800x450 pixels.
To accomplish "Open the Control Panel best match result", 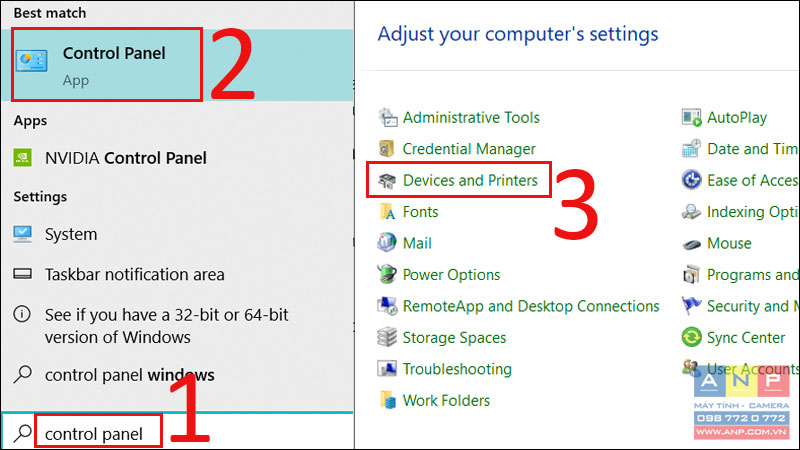I will click(177, 65).
